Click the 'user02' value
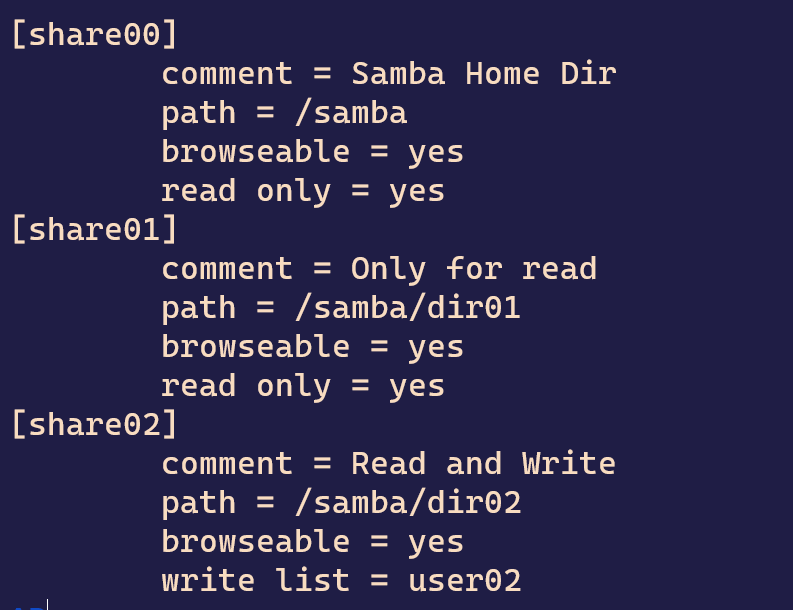 (464, 581)
